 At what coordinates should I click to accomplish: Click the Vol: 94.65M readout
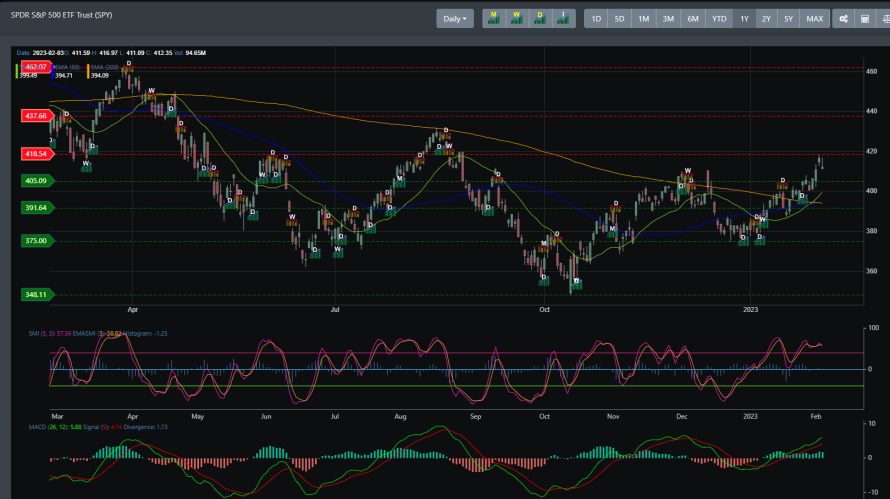pos(190,53)
